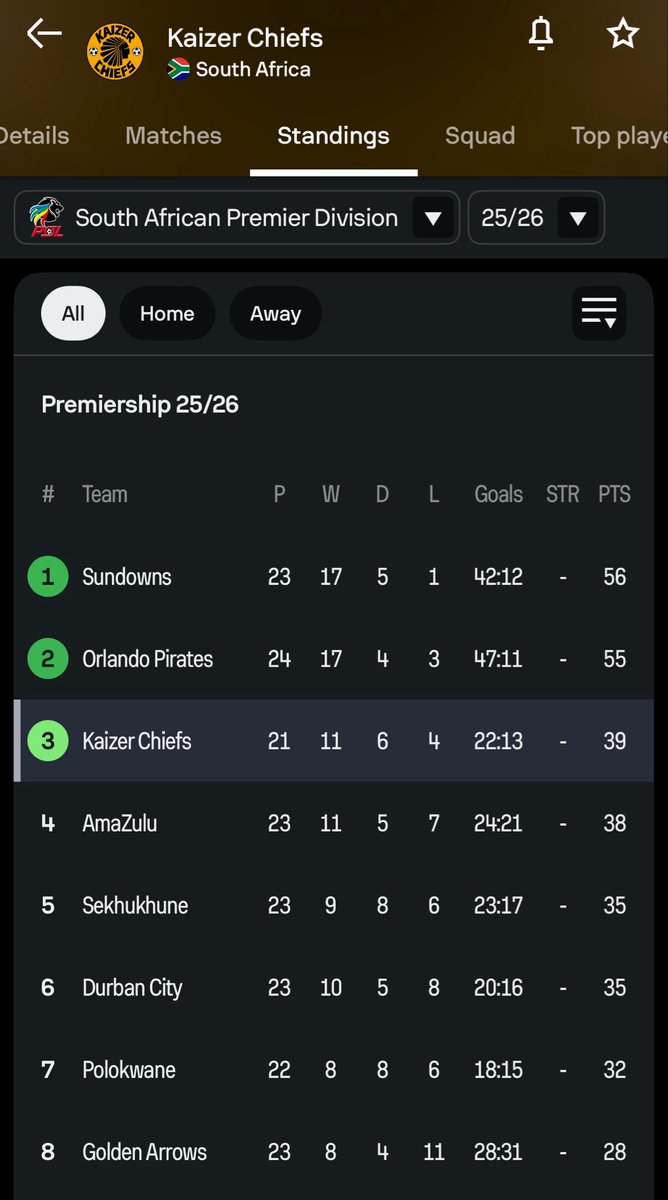Viewport: 668px width, 1200px height.
Task: Tap the green position 1 badge
Action: coord(47,576)
